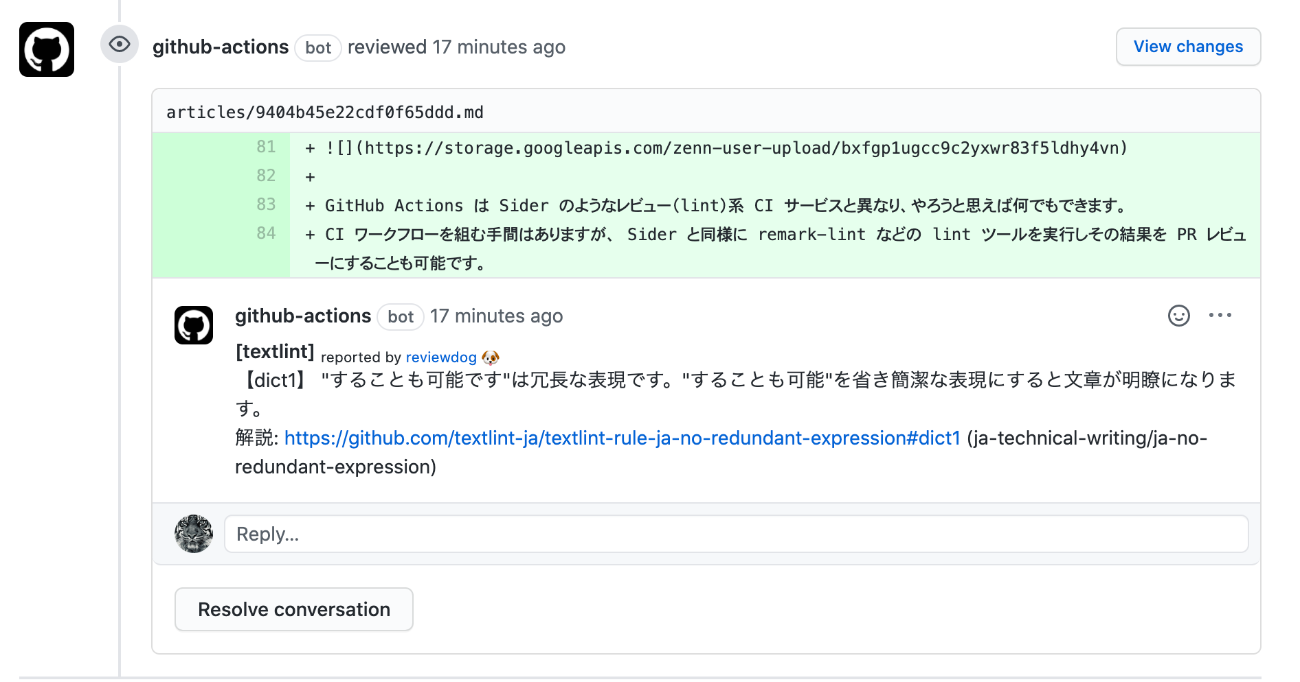
Task: Click the dog emoji after reviewdog
Action: [x=490, y=357]
